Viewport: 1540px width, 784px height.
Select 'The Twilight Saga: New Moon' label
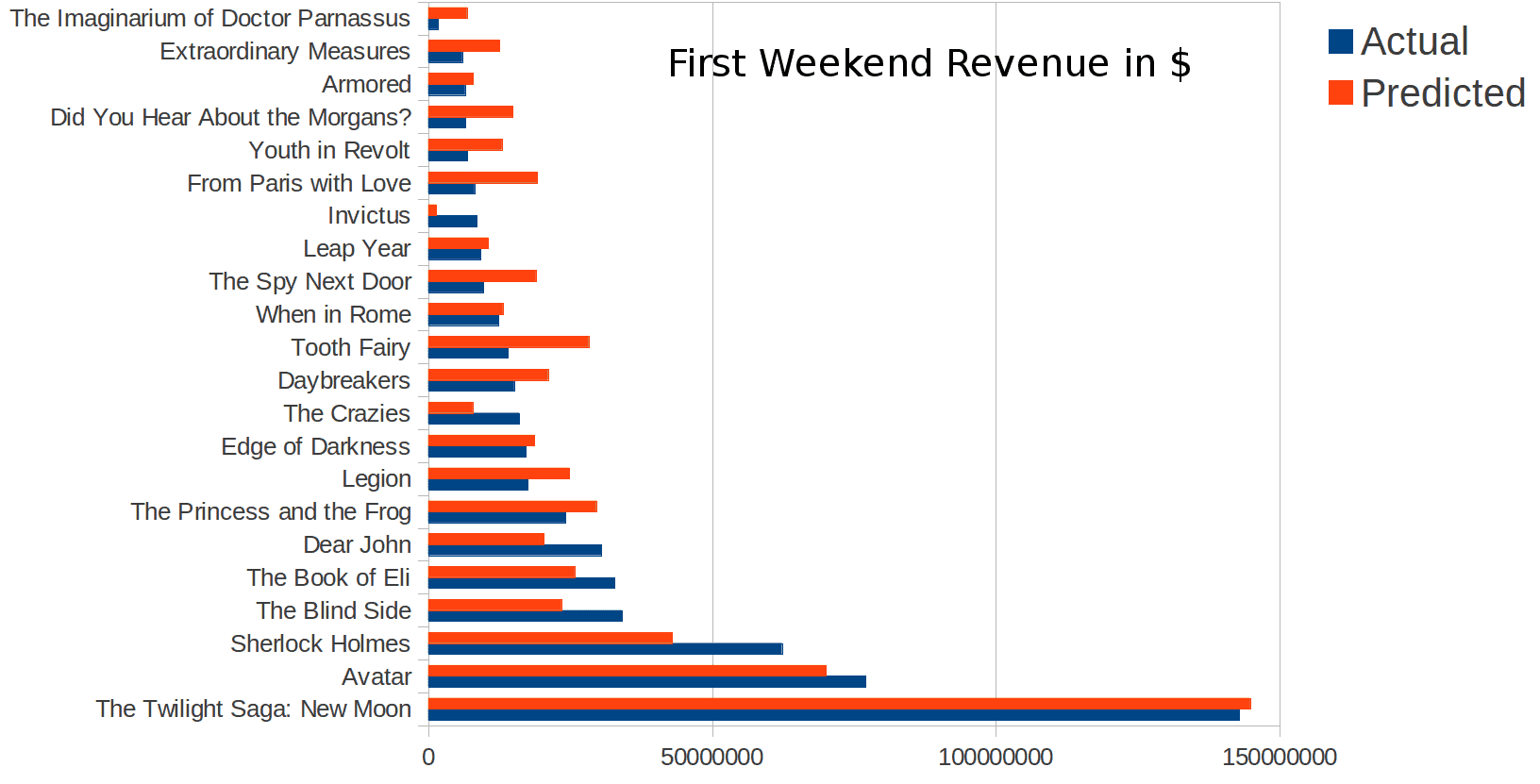click(253, 709)
